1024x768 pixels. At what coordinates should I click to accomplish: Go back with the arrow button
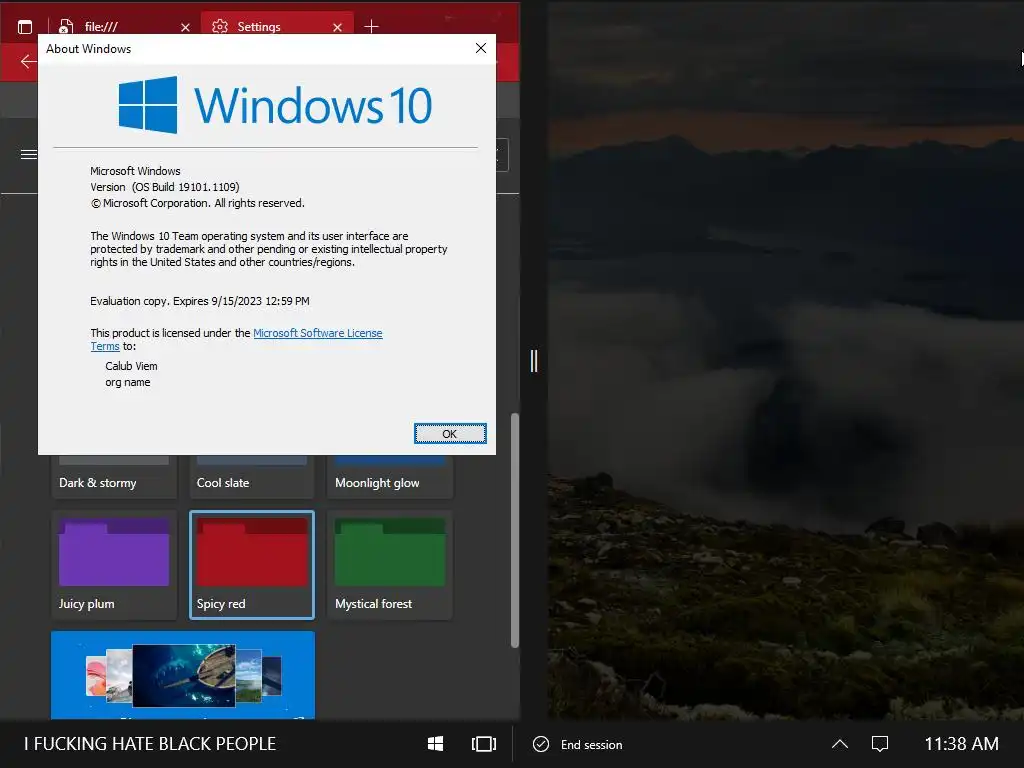click(x=28, y=62)
